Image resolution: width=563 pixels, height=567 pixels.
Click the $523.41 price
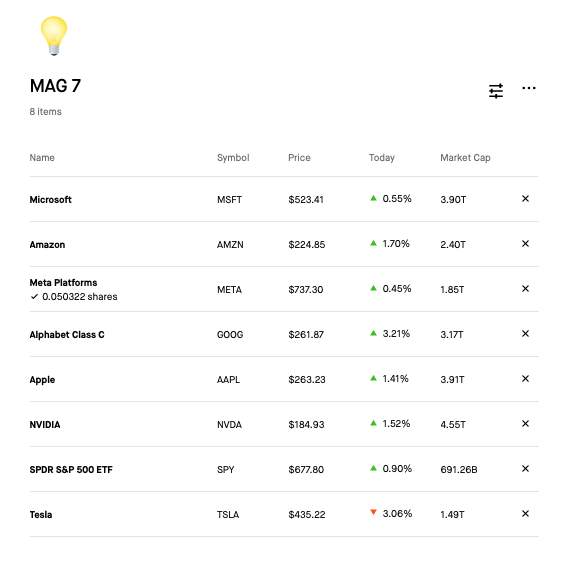[306, 200]
